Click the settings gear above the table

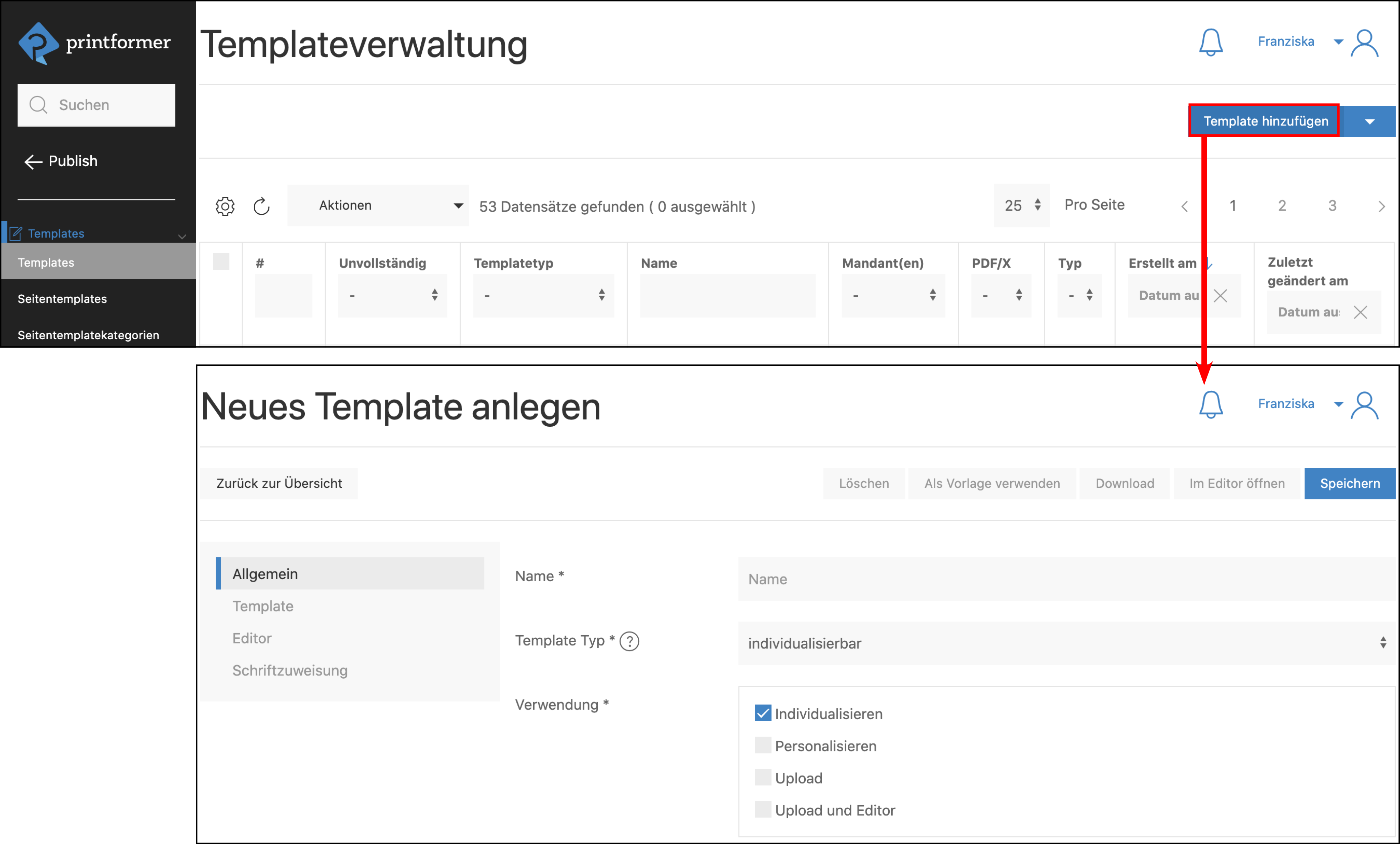(x=225, y=206)
